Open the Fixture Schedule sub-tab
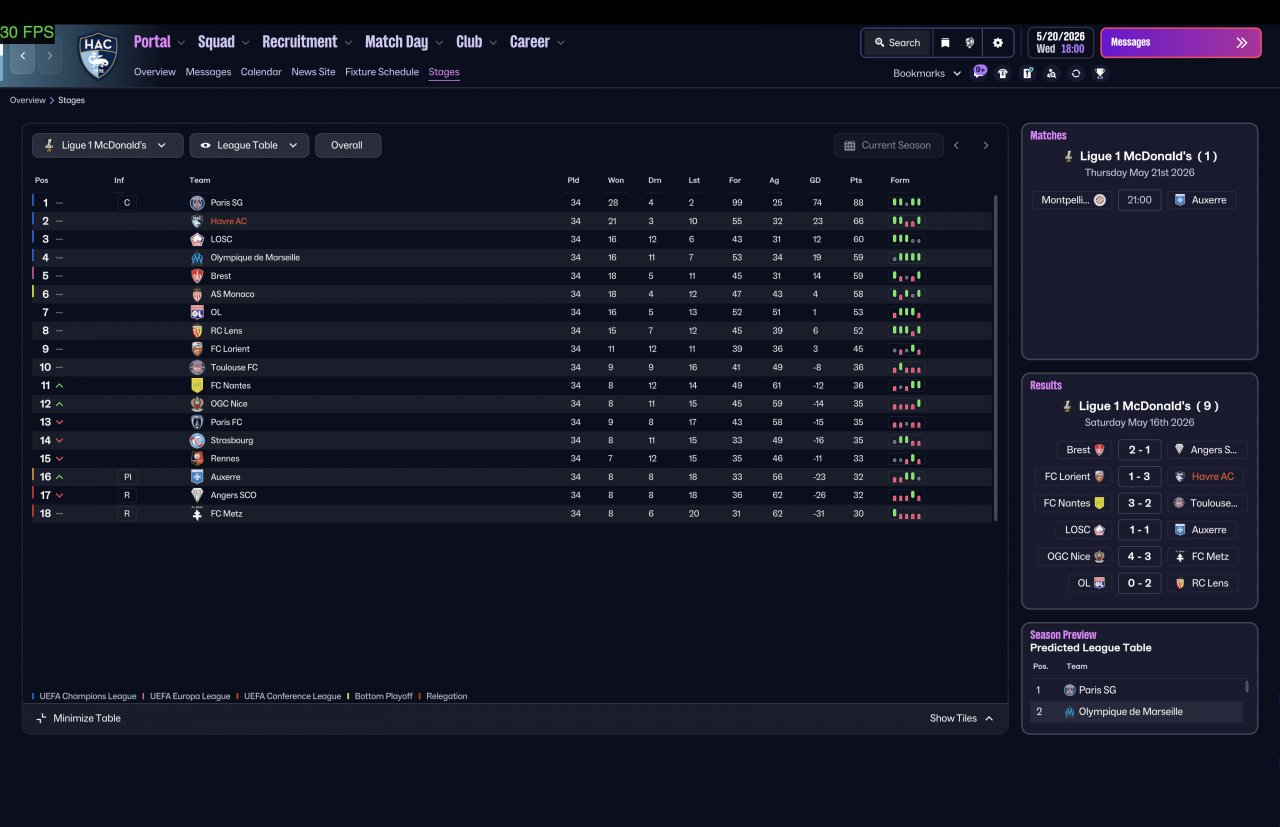 coord(382,72)
